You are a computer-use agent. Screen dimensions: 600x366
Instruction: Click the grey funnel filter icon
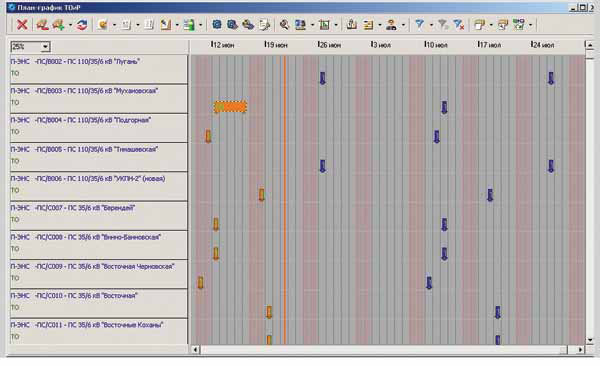443,25
